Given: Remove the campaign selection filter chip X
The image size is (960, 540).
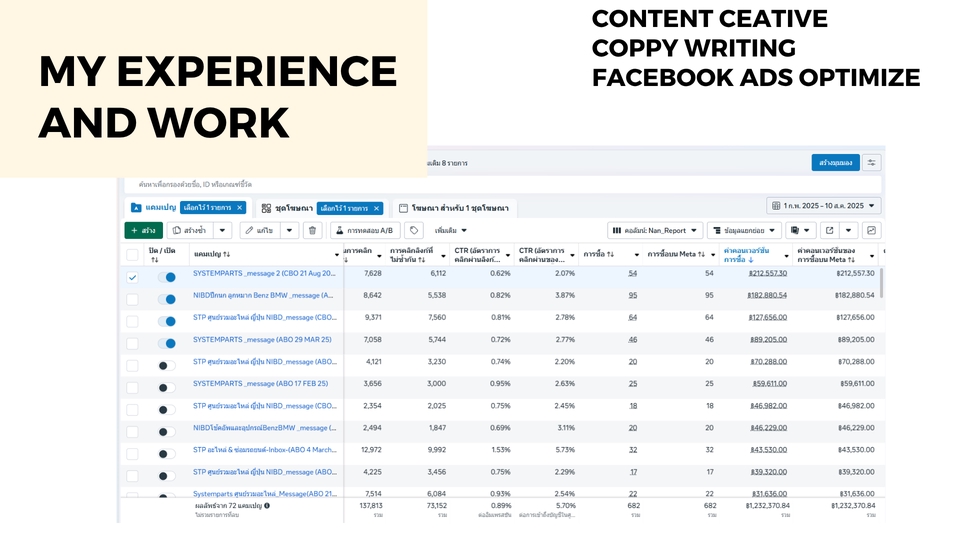Looking at the screenshot, I should [239, 208].
